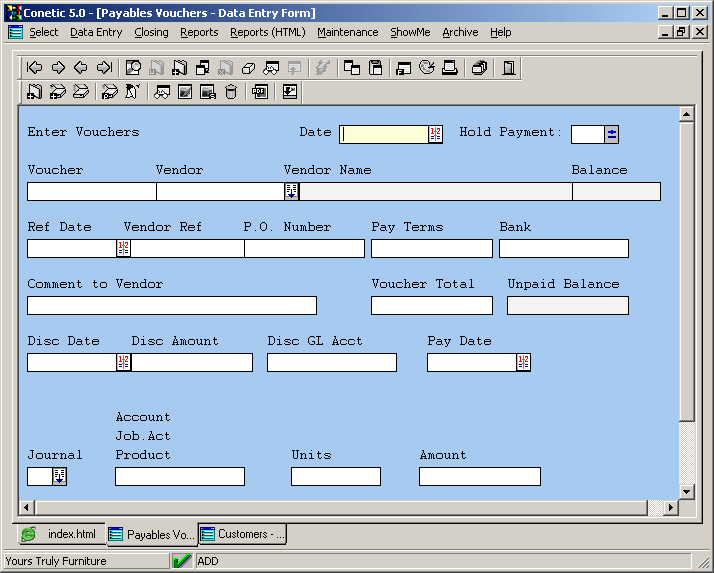
Task: Click the green checkmark in status bar
Action: (181, 561)
